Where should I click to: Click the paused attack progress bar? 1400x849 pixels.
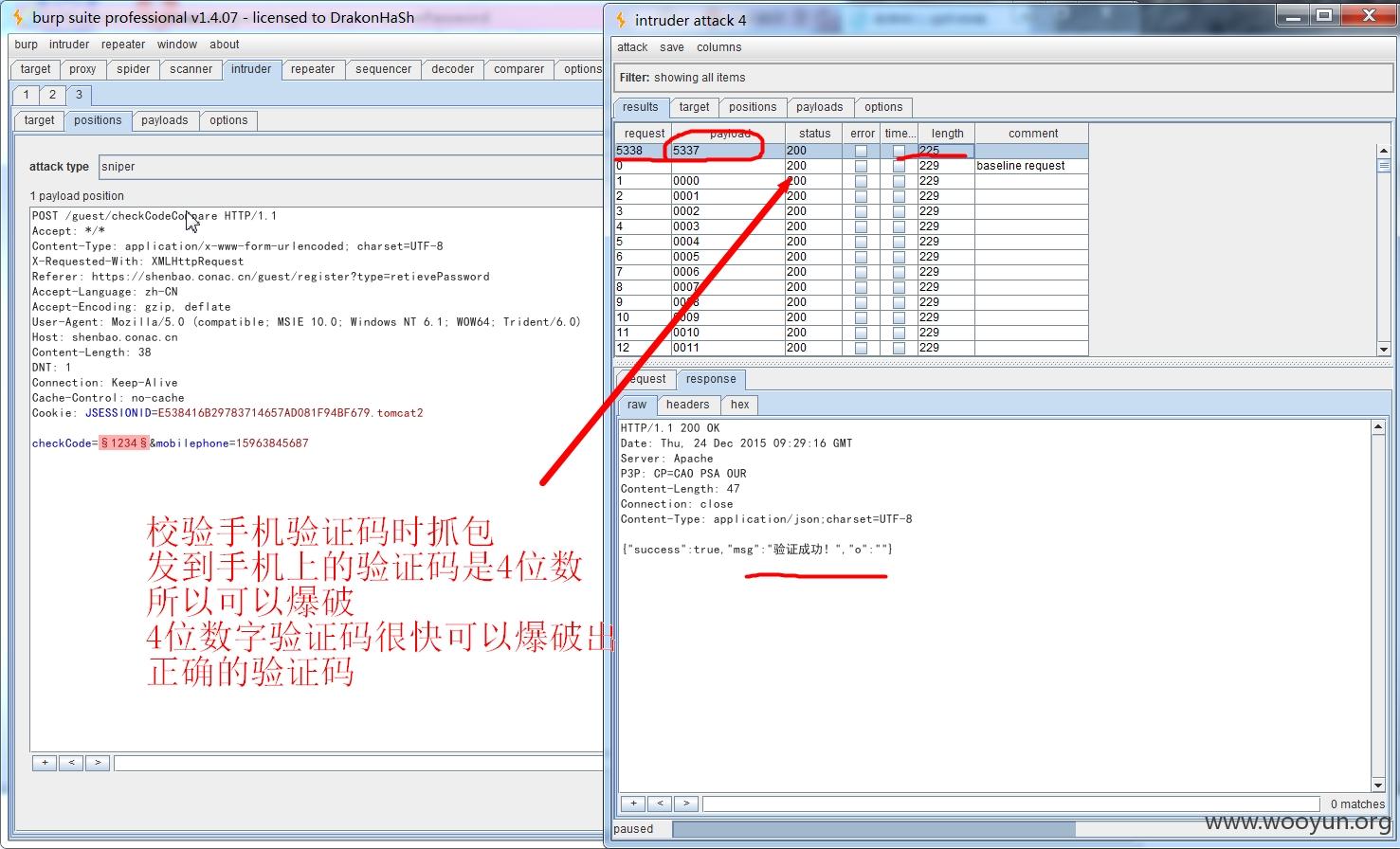[x=1030, y=829]
